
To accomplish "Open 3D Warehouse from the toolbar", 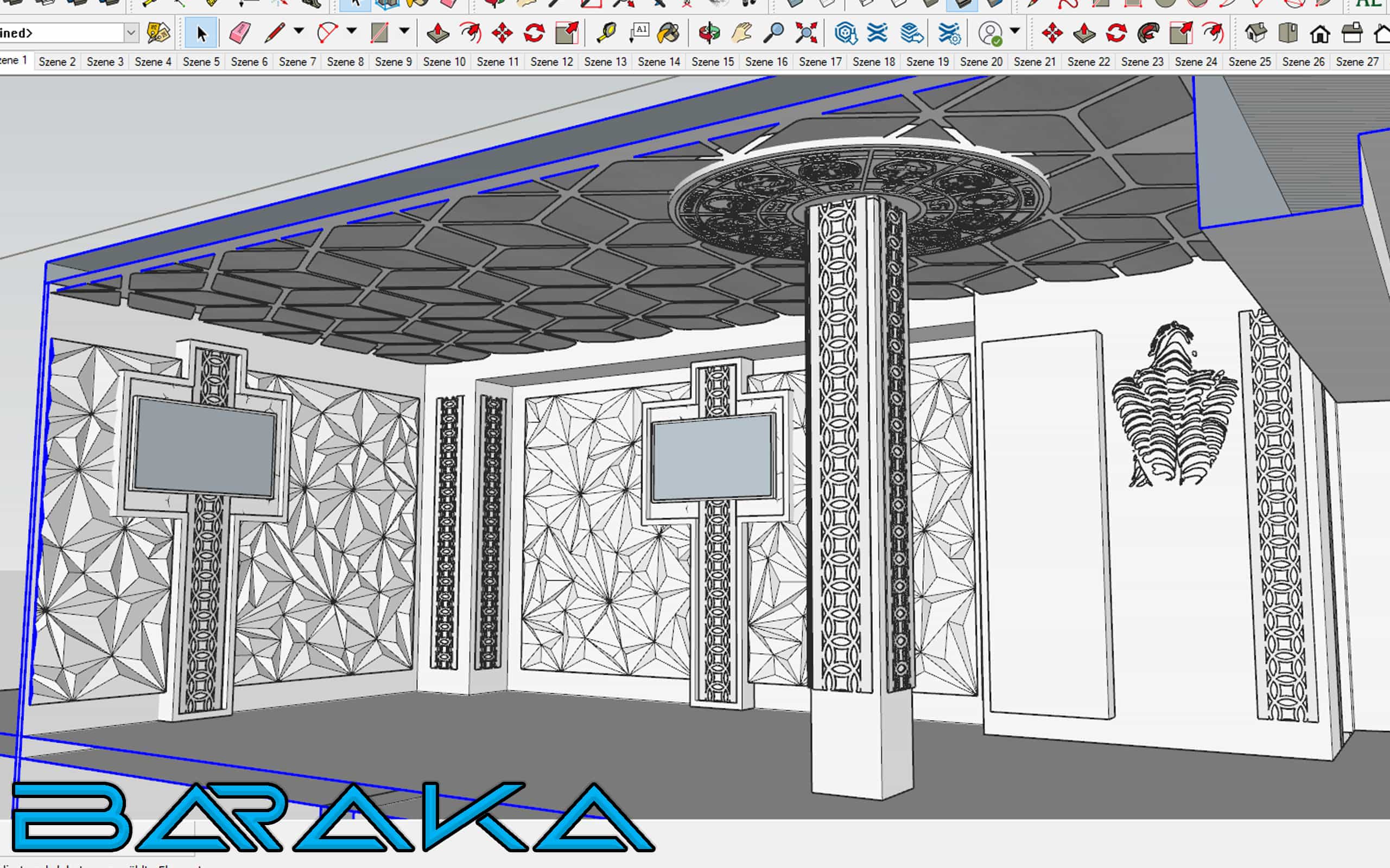I will 846,33.
